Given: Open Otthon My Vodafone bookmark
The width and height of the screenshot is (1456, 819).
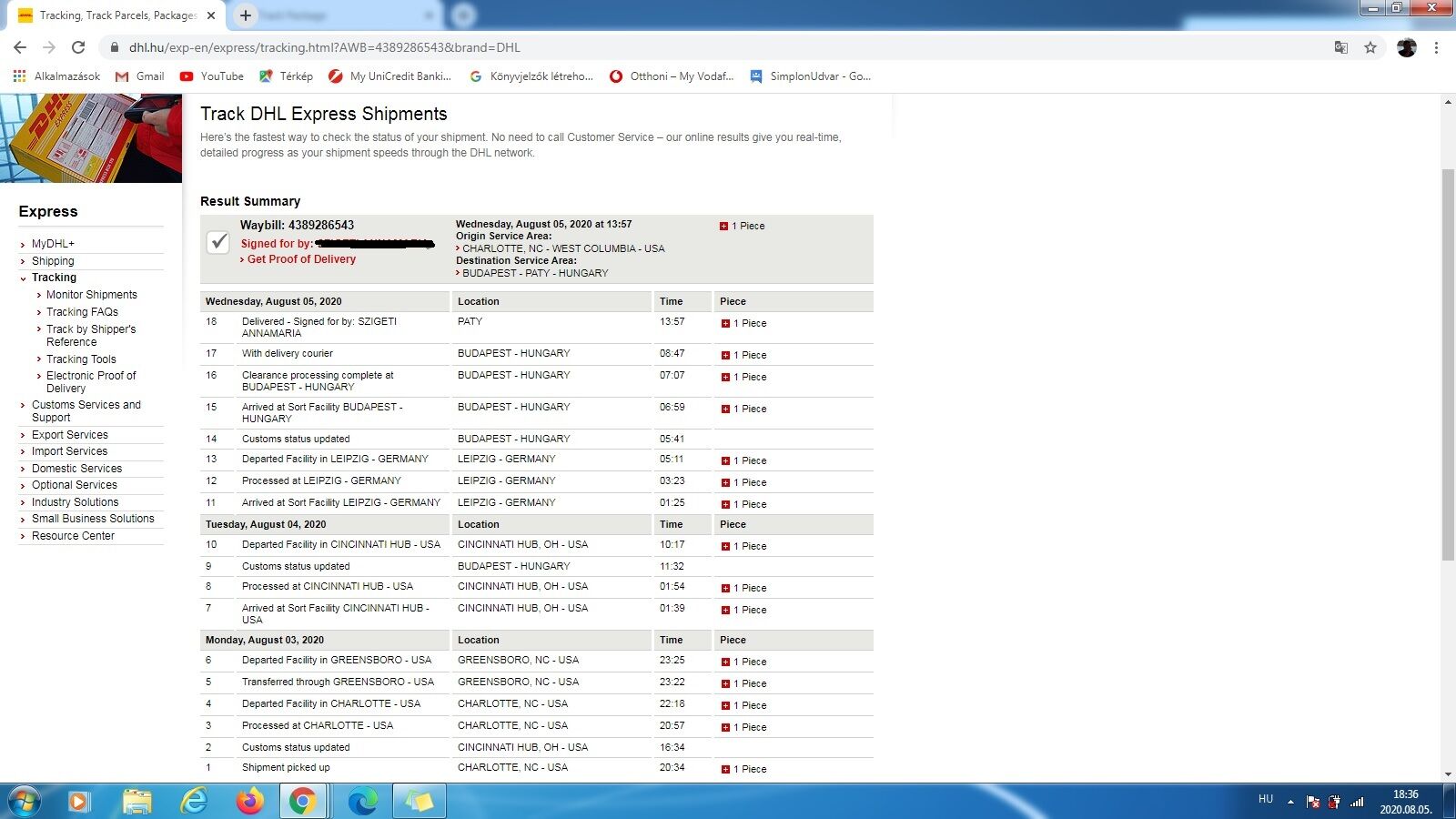Looking at the screenshot, I should 672,76.
